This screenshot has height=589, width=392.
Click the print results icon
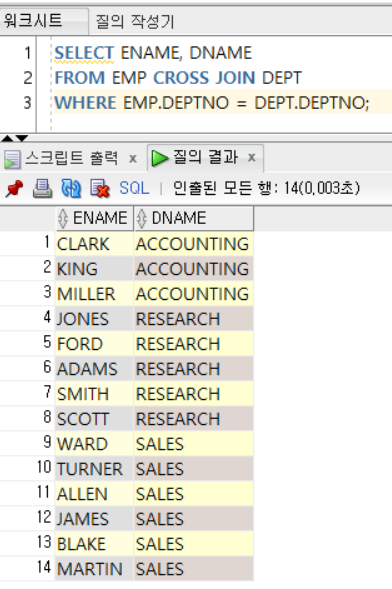42,188
